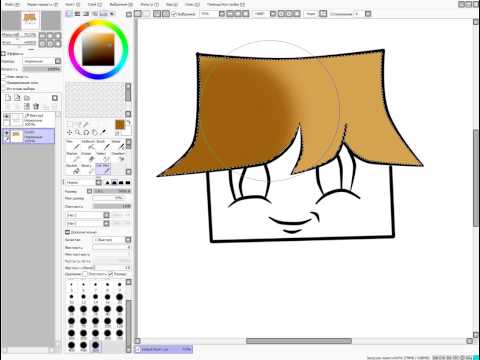Viewport: 480px width, 360px height.
Task: Click the navigator thumbnail preview
Action: (30, 20)
